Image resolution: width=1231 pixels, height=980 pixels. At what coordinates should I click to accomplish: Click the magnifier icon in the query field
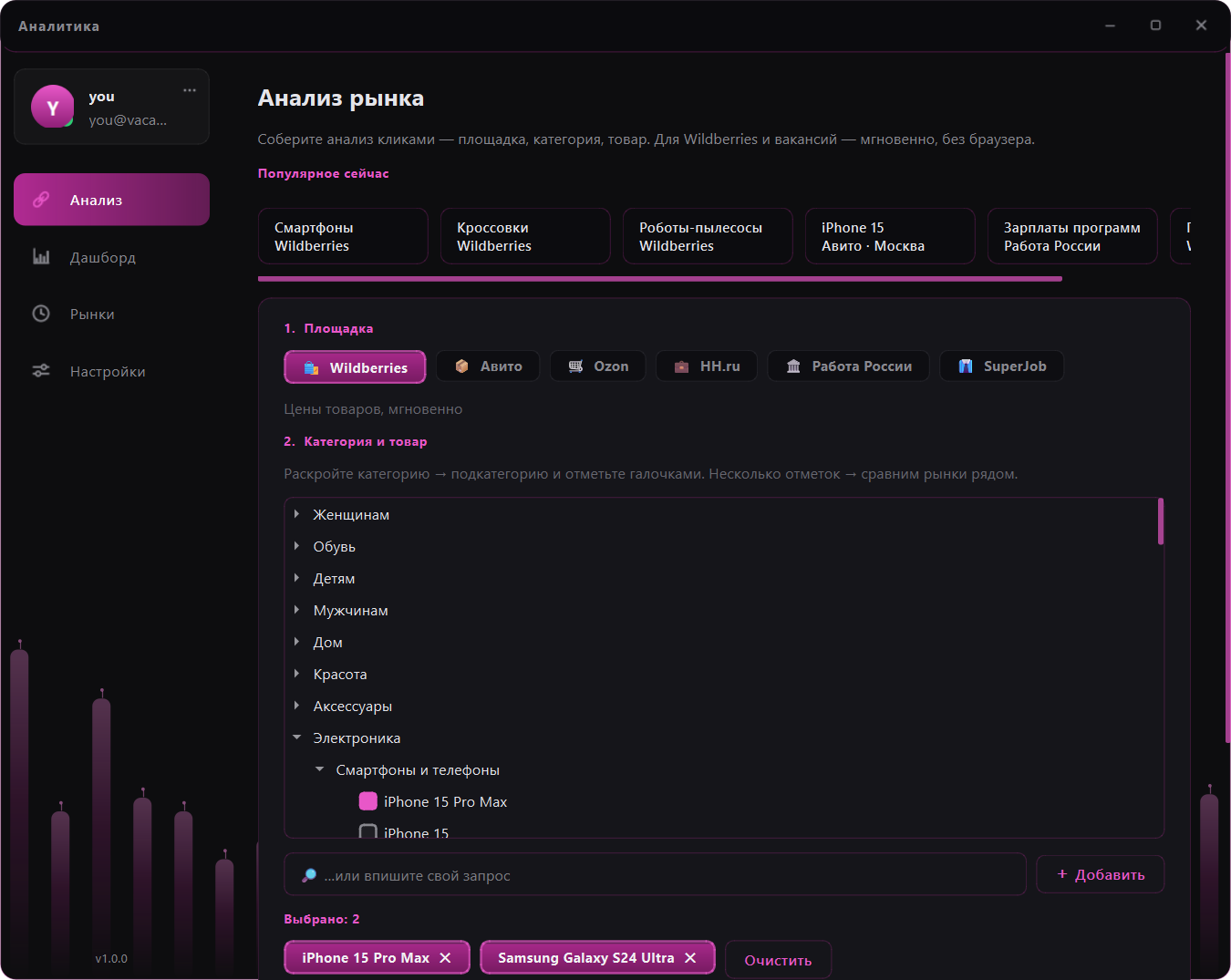click(x=309, y=875)
